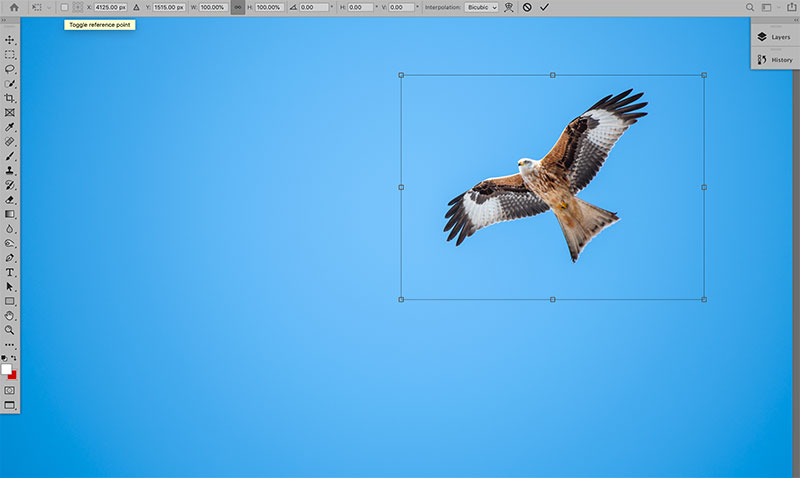
Task: Open the Edit Toolbar three-dots menu
Action: click(x=10, y=345)
